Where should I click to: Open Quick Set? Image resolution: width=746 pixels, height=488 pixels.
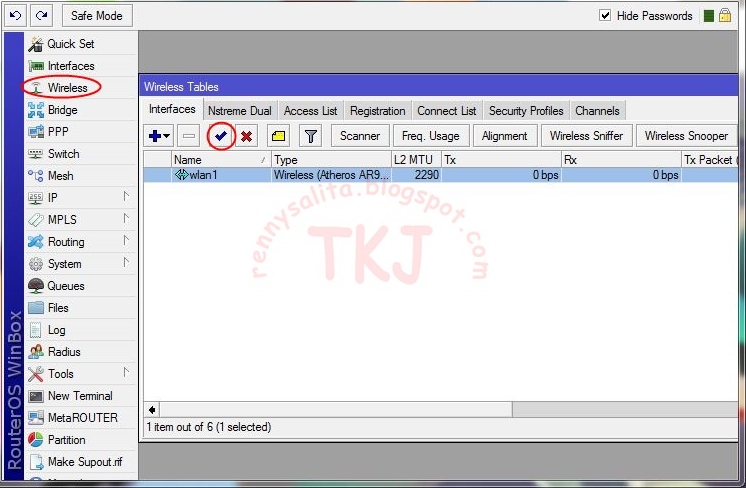click(x=81, y=44)
